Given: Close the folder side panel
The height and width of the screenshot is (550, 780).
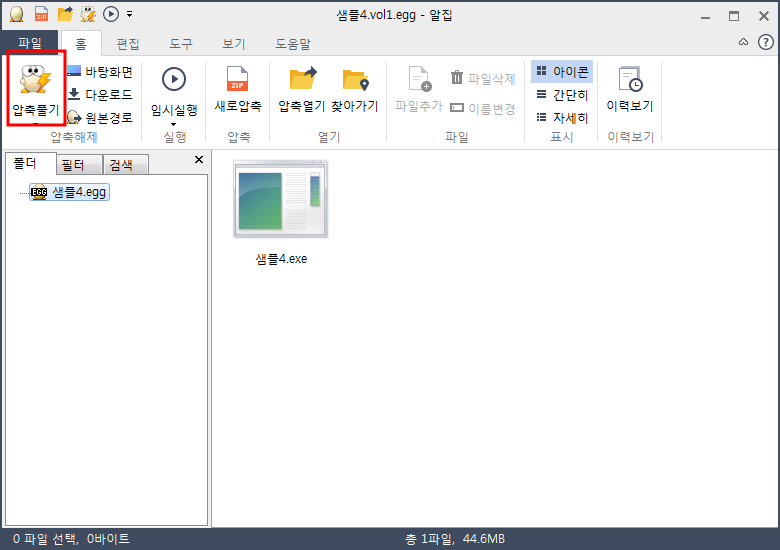Looking at the screenshot, I should coord(199,160).
